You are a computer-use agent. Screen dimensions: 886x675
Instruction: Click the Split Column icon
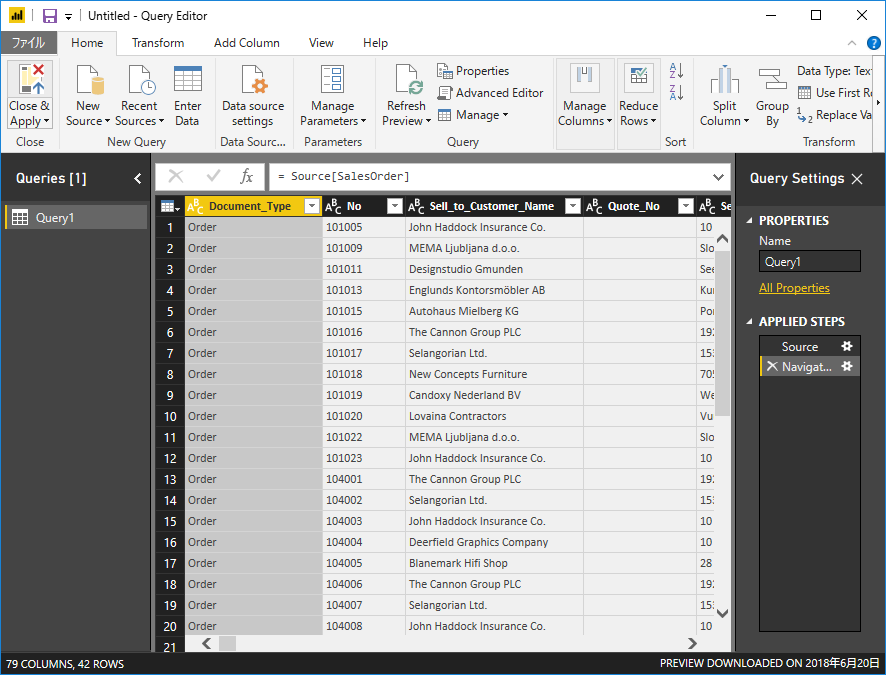click(724, 82)
